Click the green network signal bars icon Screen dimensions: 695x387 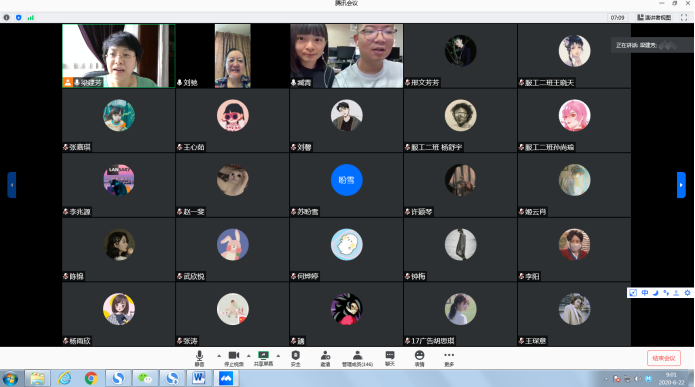point(31,17)
